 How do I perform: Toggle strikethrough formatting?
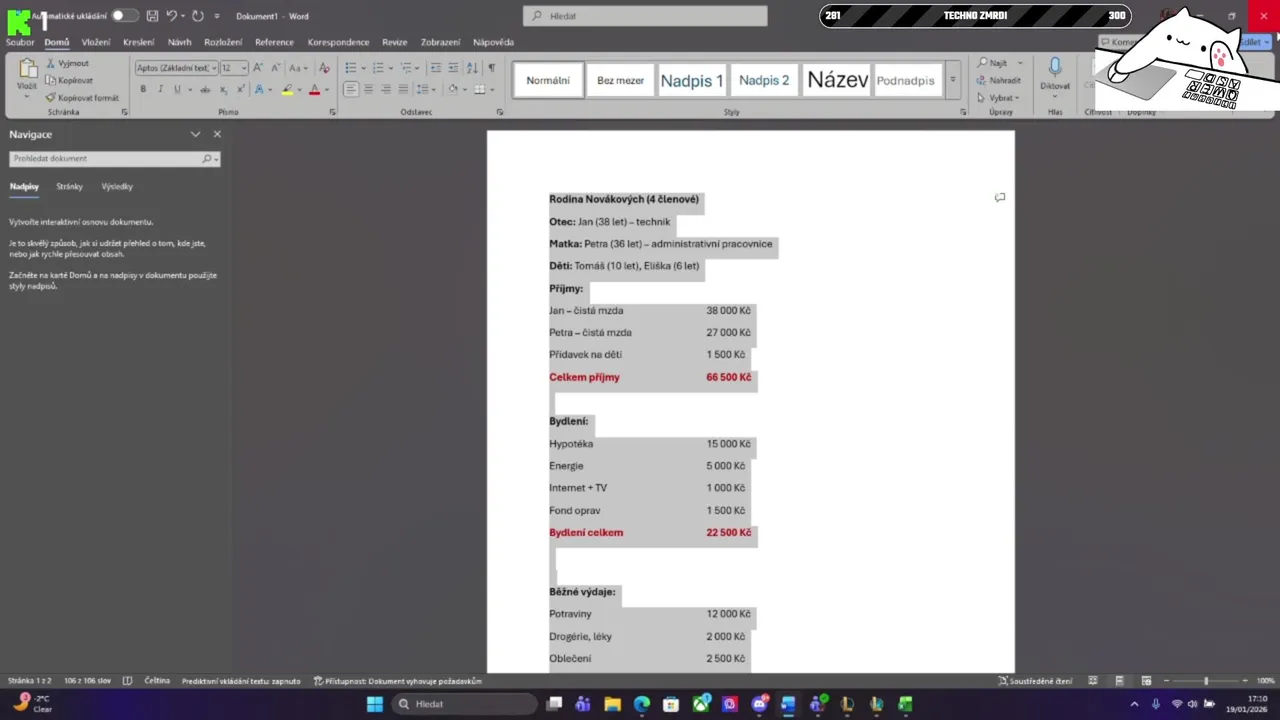[x=205, y=89]
